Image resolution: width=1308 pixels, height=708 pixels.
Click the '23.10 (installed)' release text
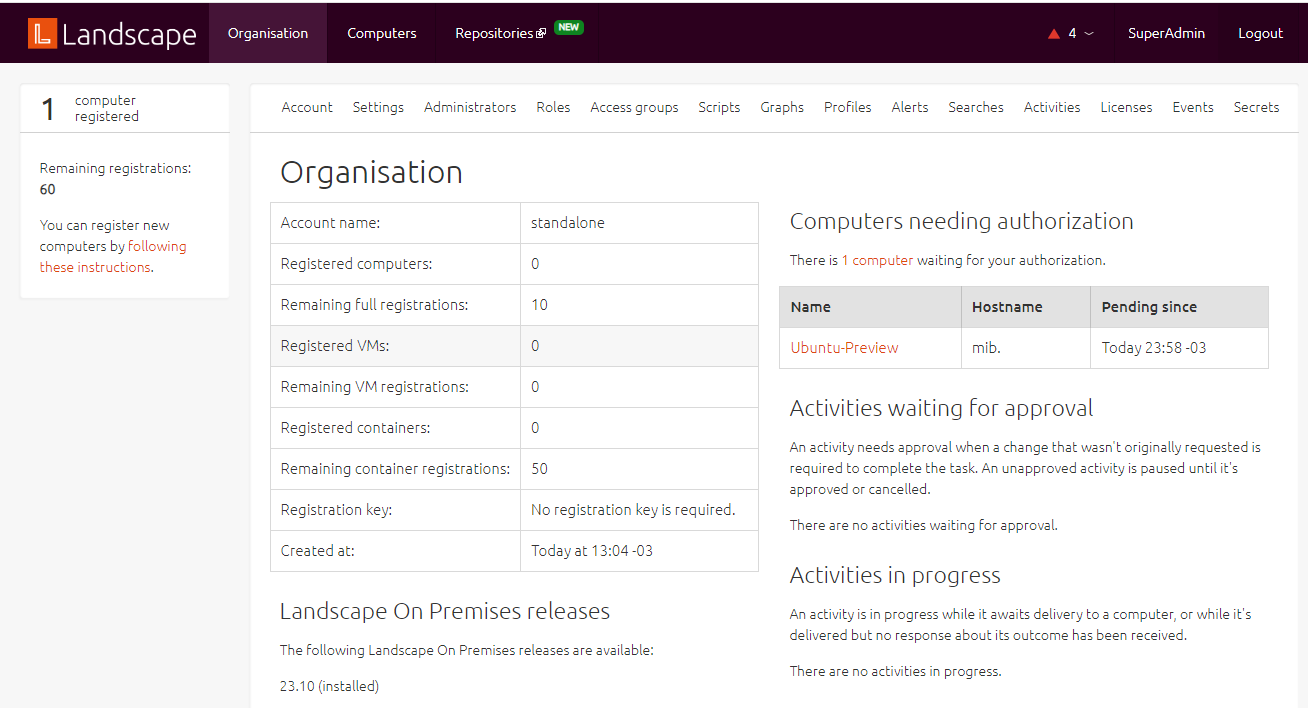point(329,686)
